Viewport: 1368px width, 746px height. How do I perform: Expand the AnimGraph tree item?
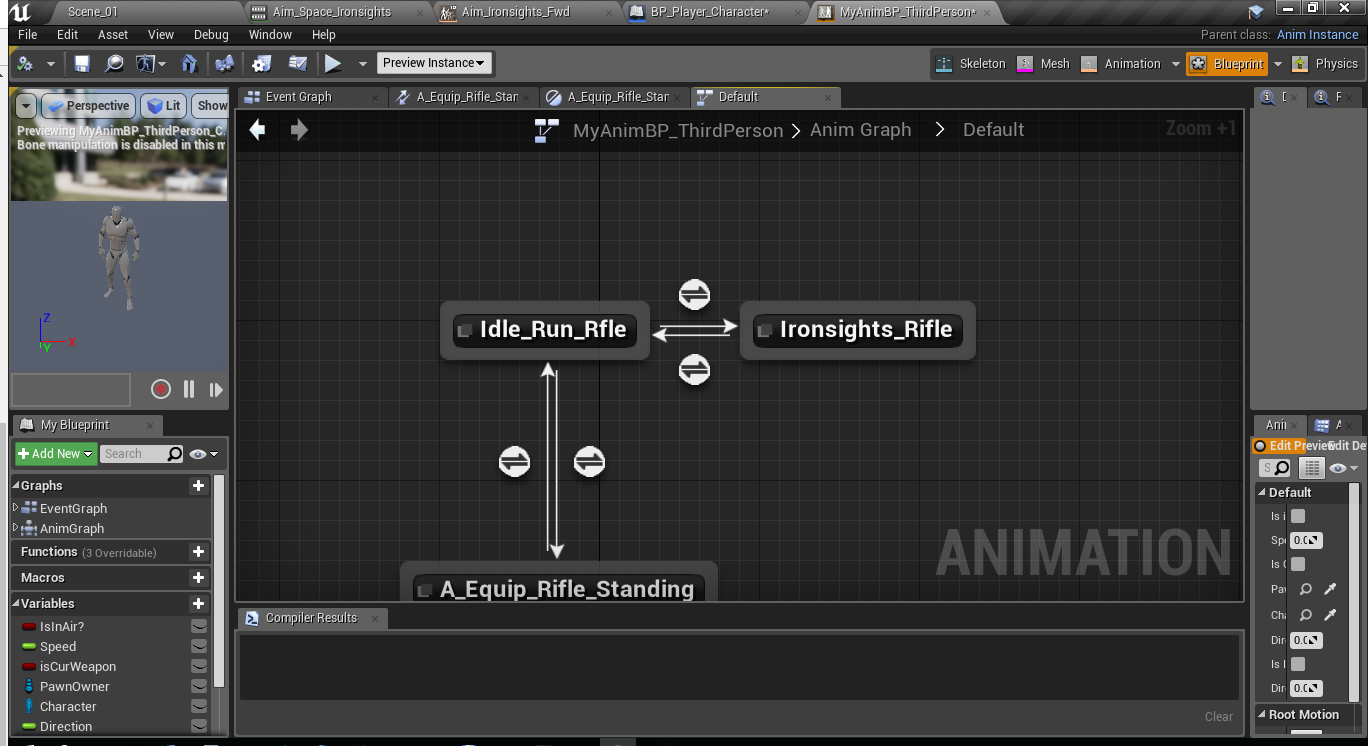[15, 528]
